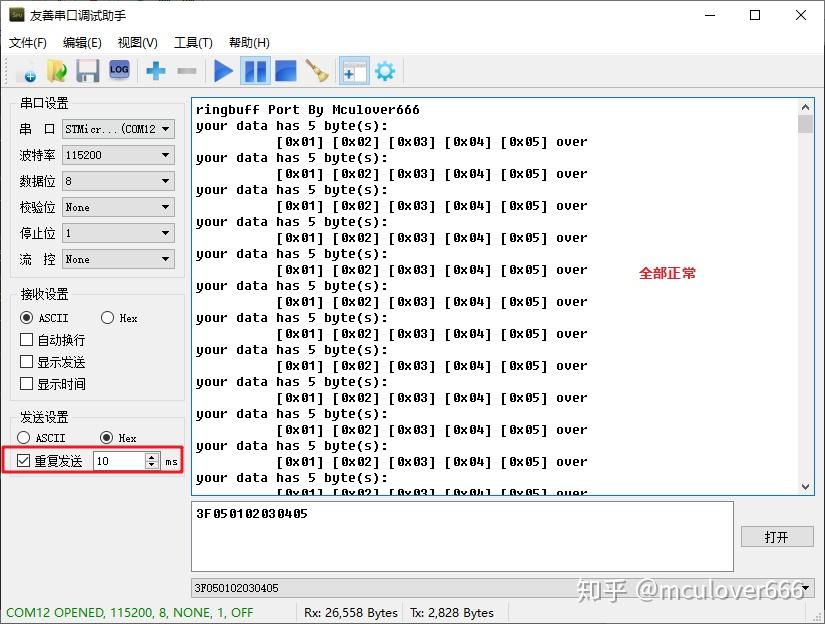This screenshot has height=624, width=825.
Task: Expand the 串口 COM port selector
Action: tap(166, 128)
